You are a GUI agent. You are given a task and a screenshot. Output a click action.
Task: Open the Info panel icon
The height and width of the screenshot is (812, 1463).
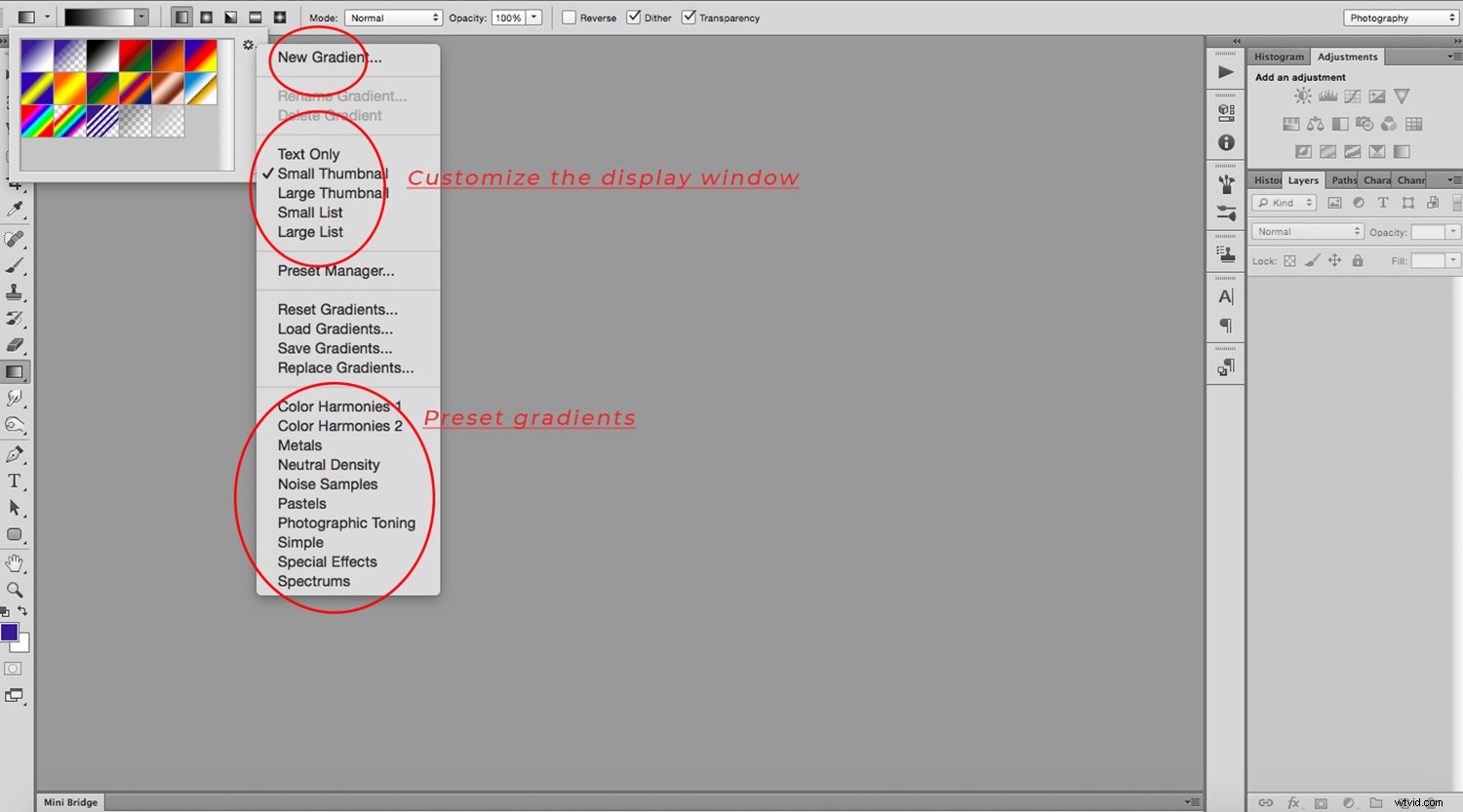(x=1226, y=142)
